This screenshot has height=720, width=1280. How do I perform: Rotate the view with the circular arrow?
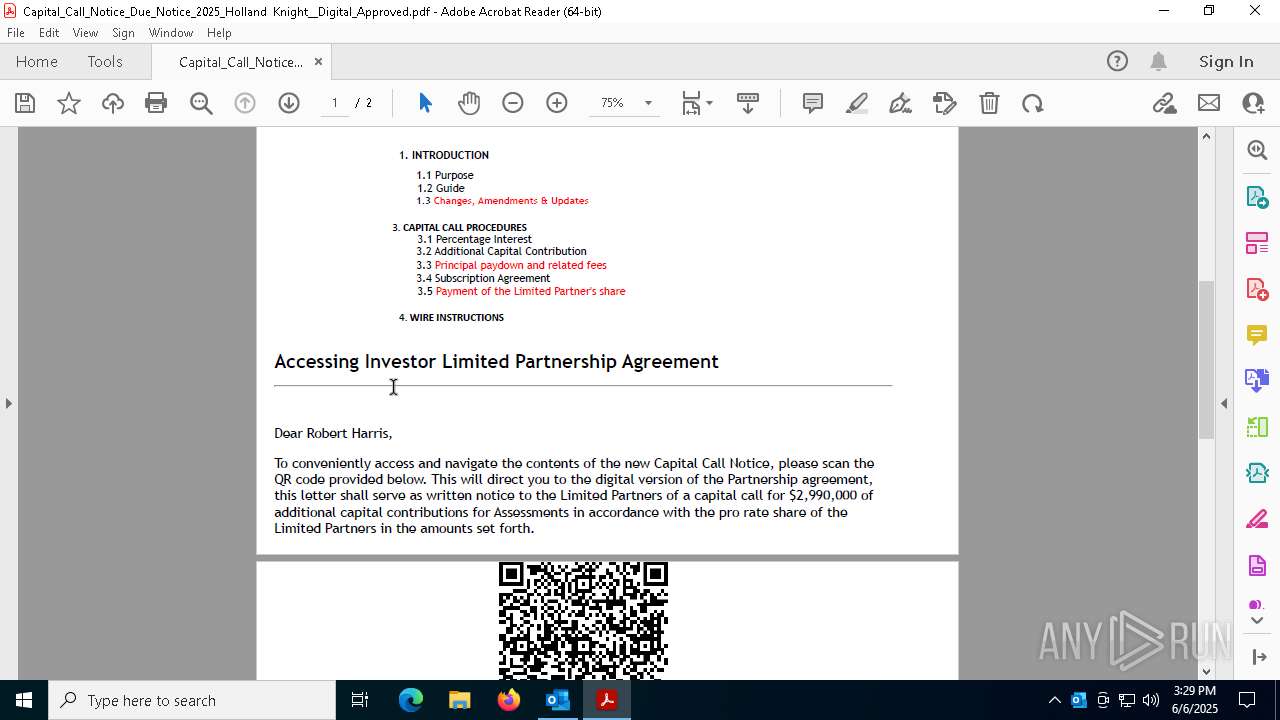tap(1033, 103)
